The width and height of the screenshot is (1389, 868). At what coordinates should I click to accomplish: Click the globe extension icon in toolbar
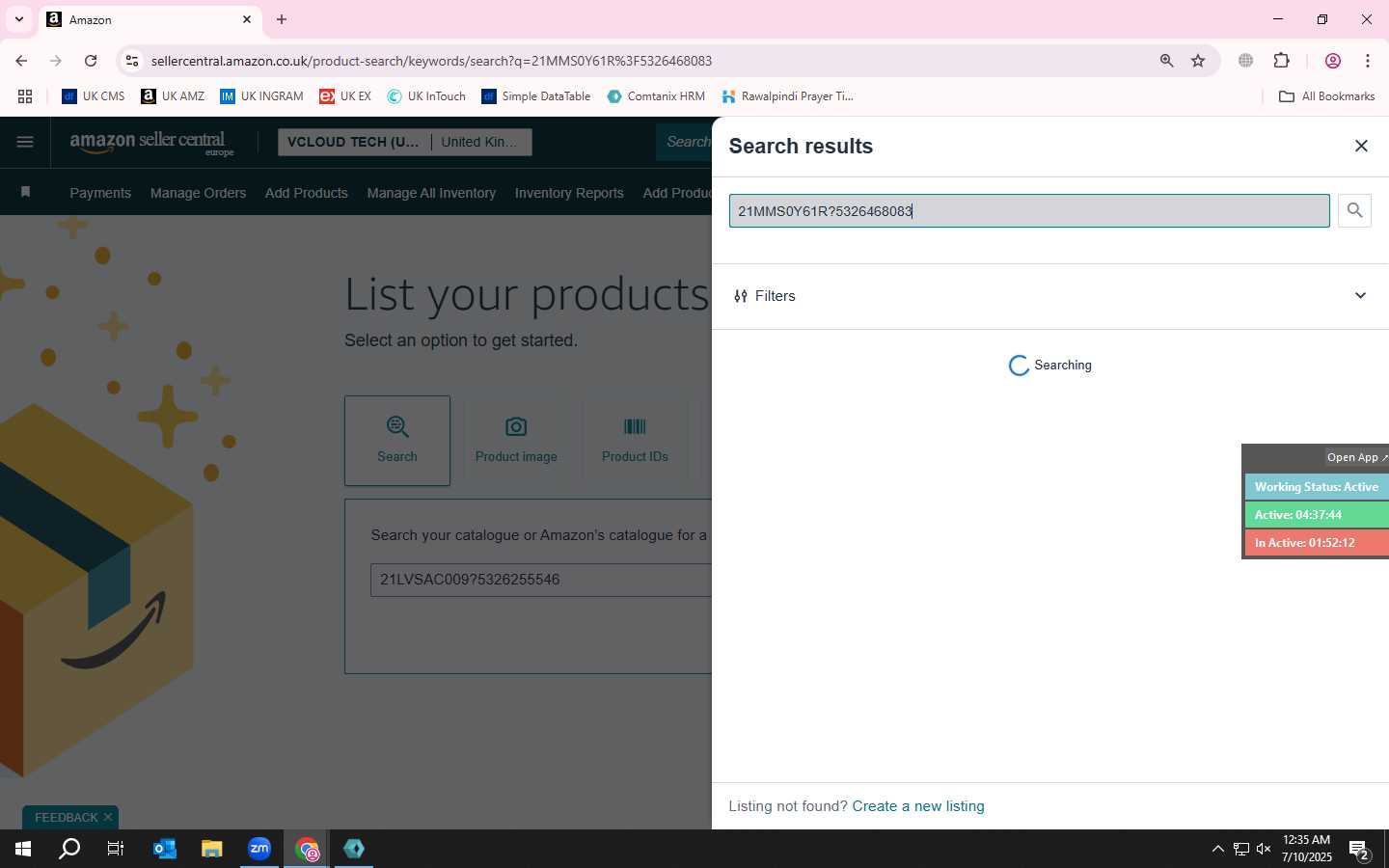[x=1246, y=61]
